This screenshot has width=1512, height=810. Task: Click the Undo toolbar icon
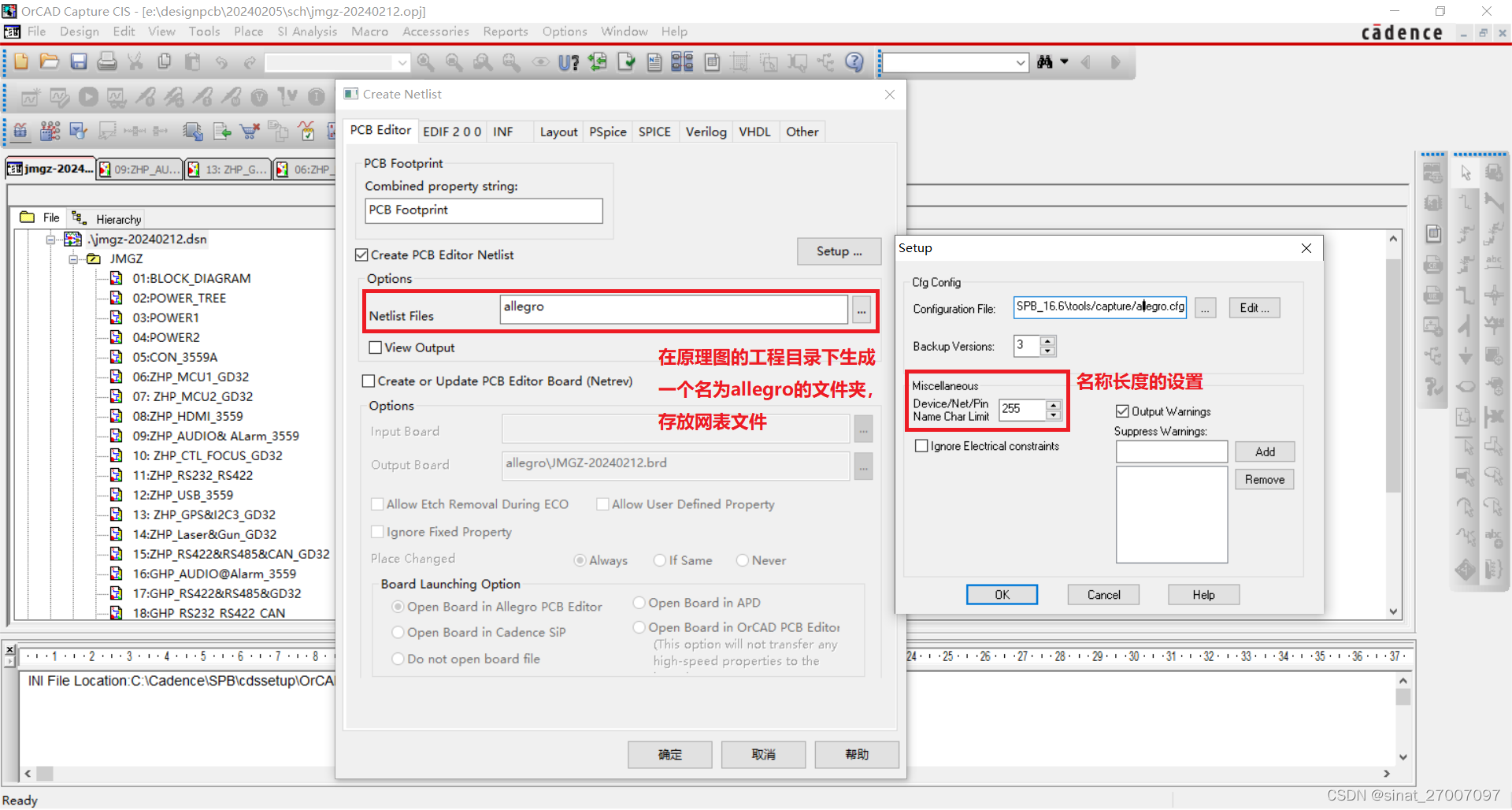(x=221, y=61)
